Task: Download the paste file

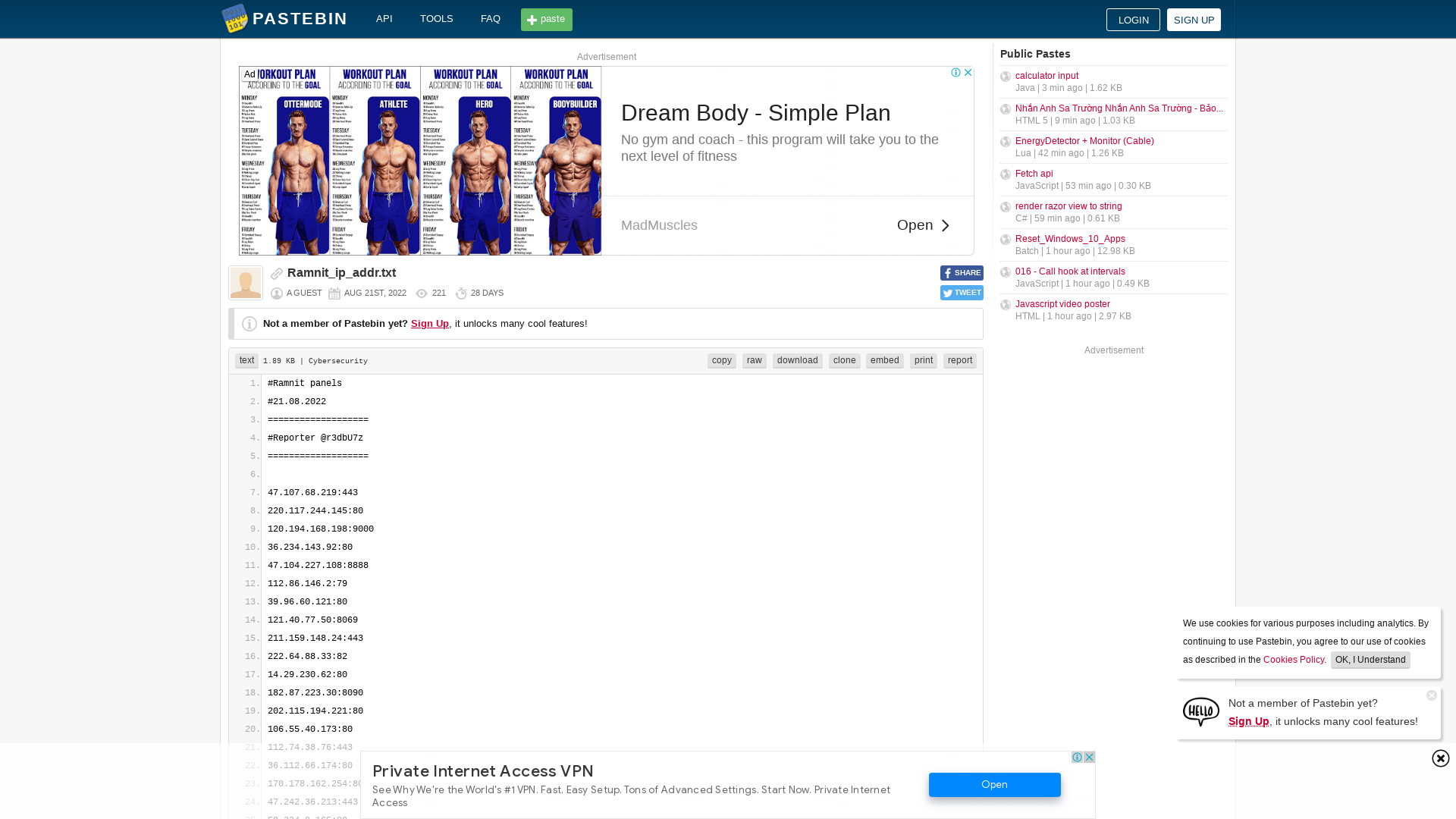Action: (x=797, y=361)
